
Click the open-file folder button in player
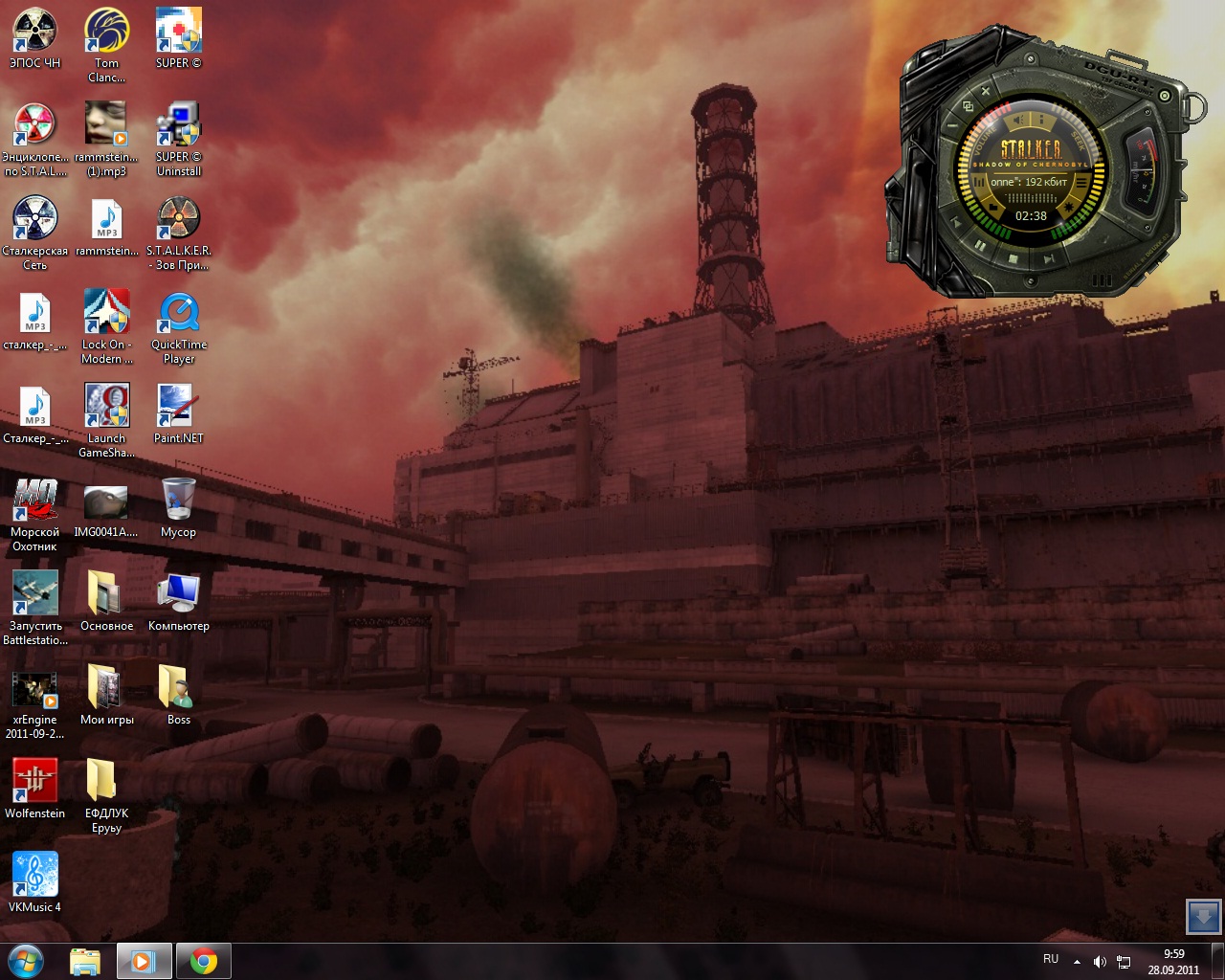993,207
